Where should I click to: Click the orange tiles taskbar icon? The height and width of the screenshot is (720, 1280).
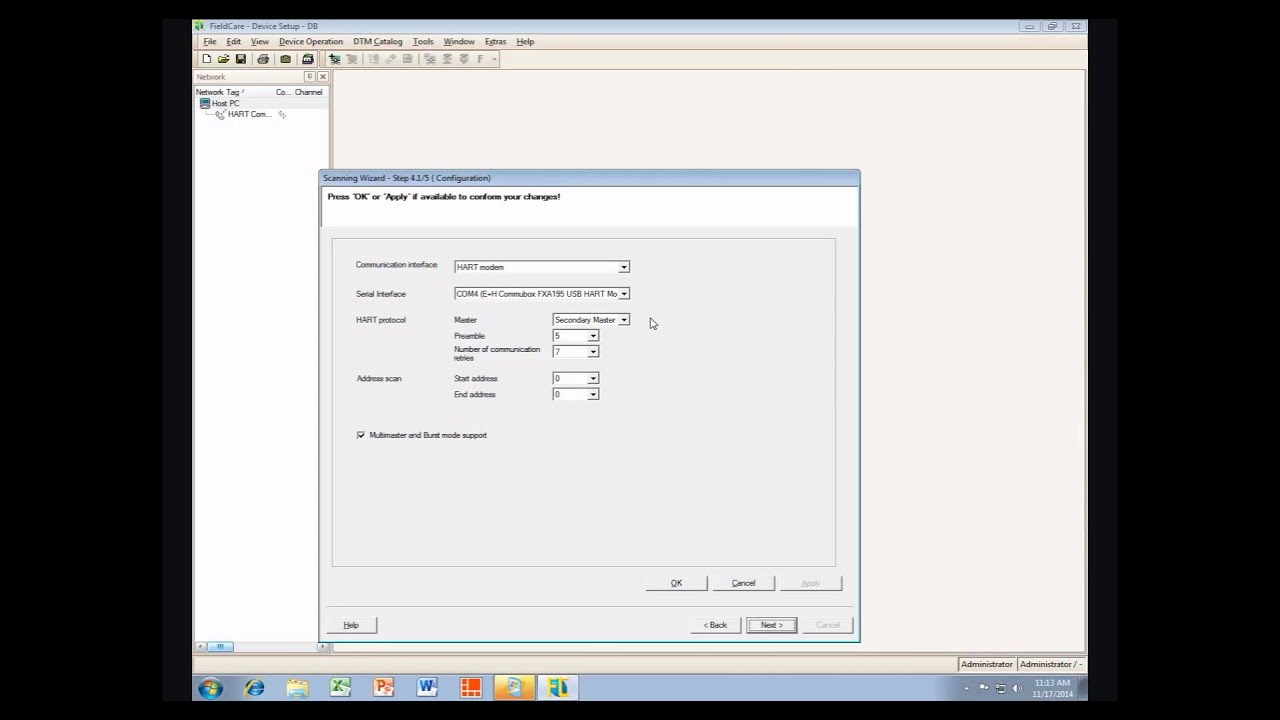click(x=470, y=688)
